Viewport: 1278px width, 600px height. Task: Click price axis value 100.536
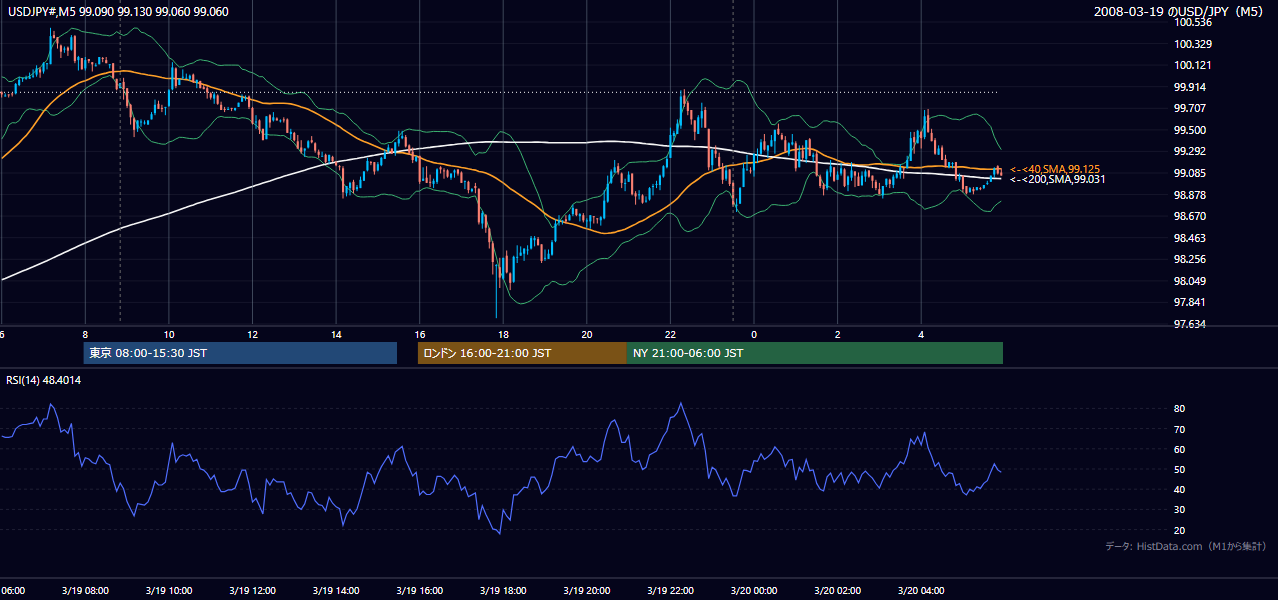tap(1193, 22)
